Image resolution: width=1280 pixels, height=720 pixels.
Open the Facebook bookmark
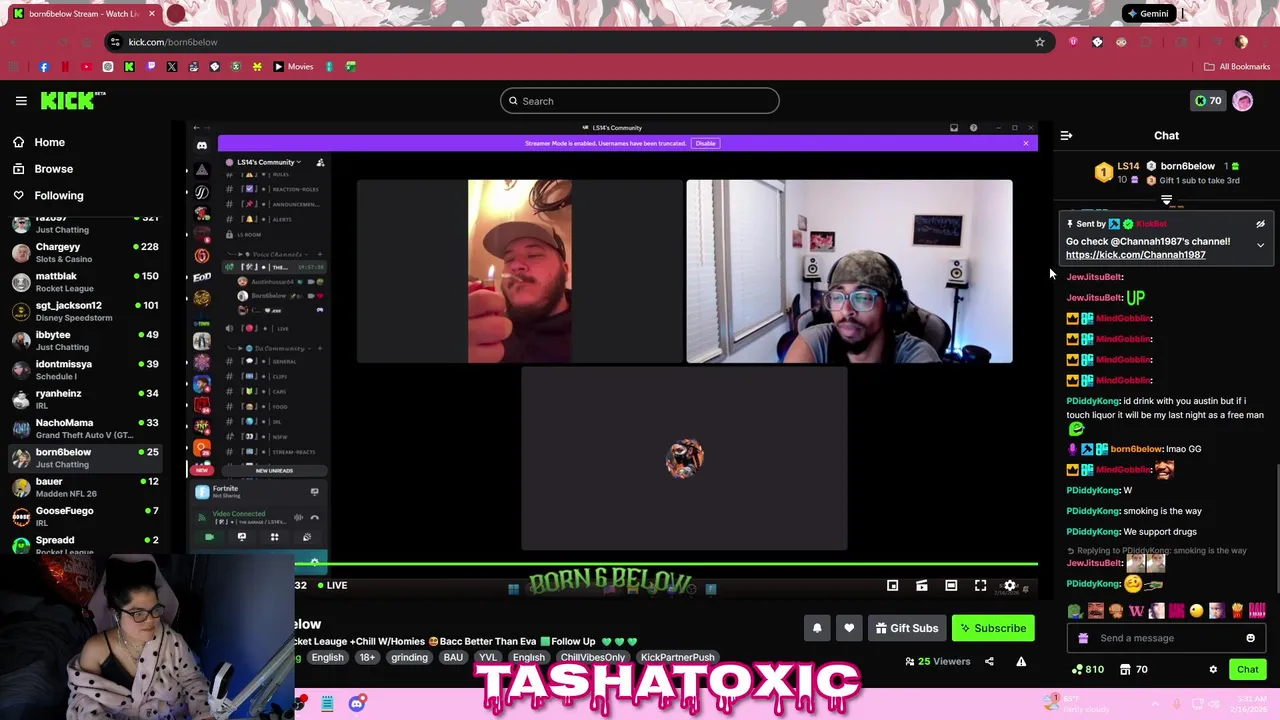44,67
